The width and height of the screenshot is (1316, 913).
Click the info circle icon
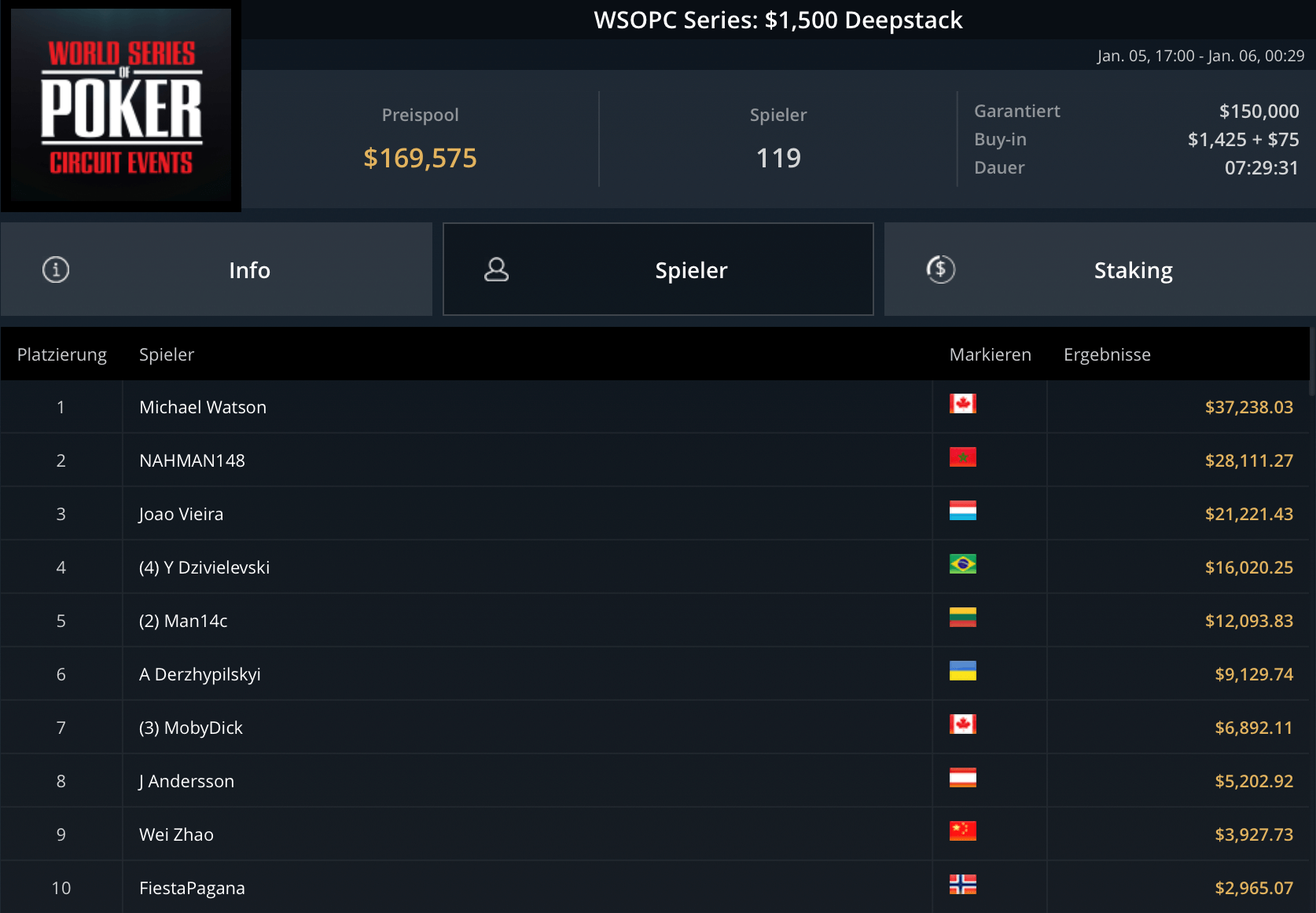(56, 269)
